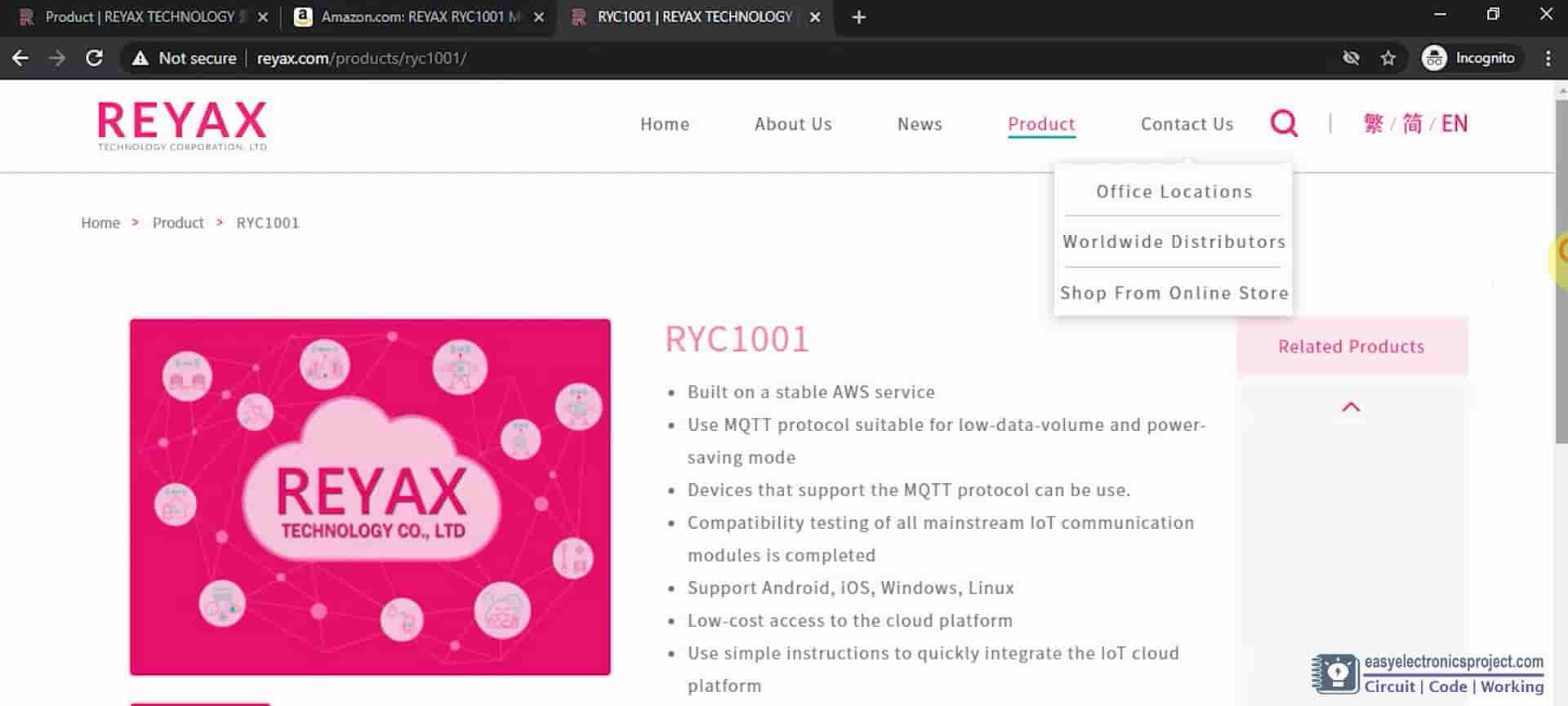This screenshot has height=706, width=1568.
Task: Restore down the Chrome window
Action: [x=1493, y=14]
